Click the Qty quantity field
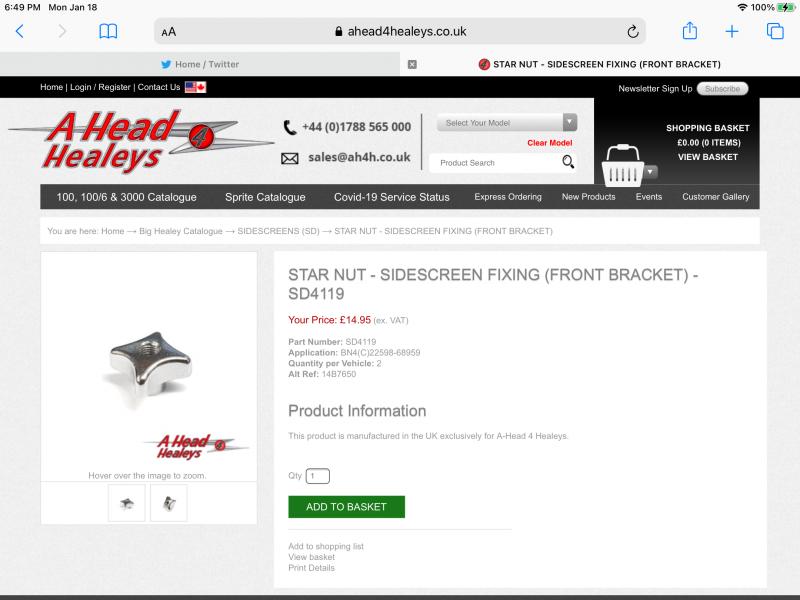Viewport: 800px width, 600px height. [x=317, y=476]
